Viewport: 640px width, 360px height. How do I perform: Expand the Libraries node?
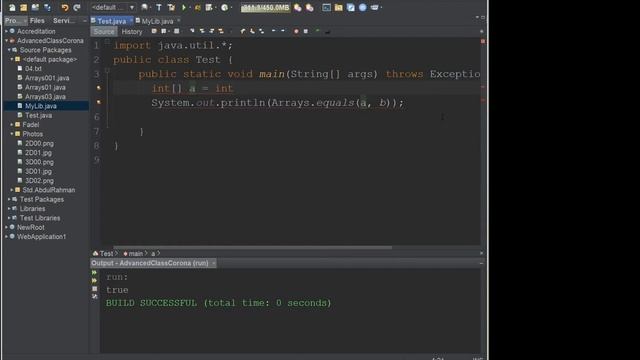coord(9,209)
